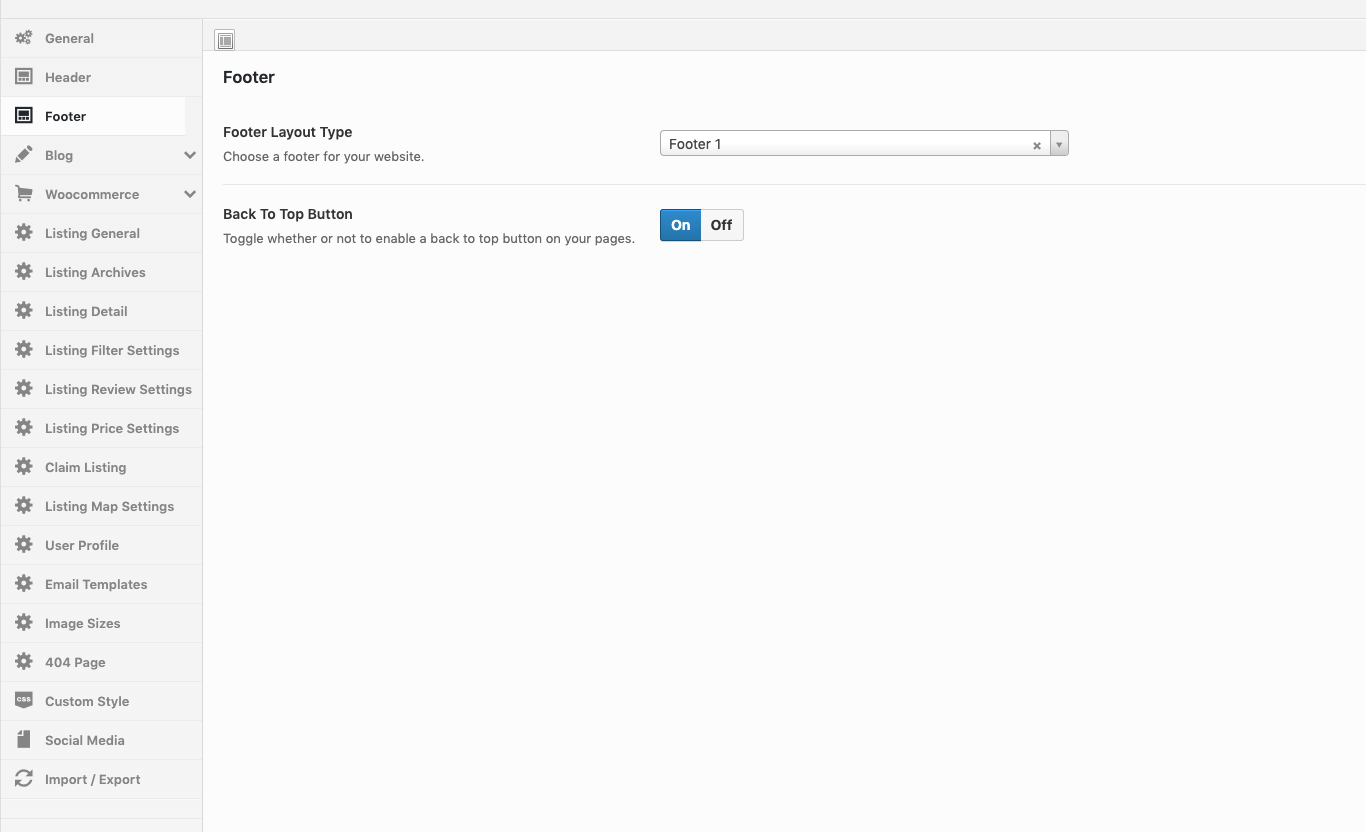Screen dimensions: 1366x832
Task: Click the expand-all-sections icon above Footer heading
Action: [225, 41]
